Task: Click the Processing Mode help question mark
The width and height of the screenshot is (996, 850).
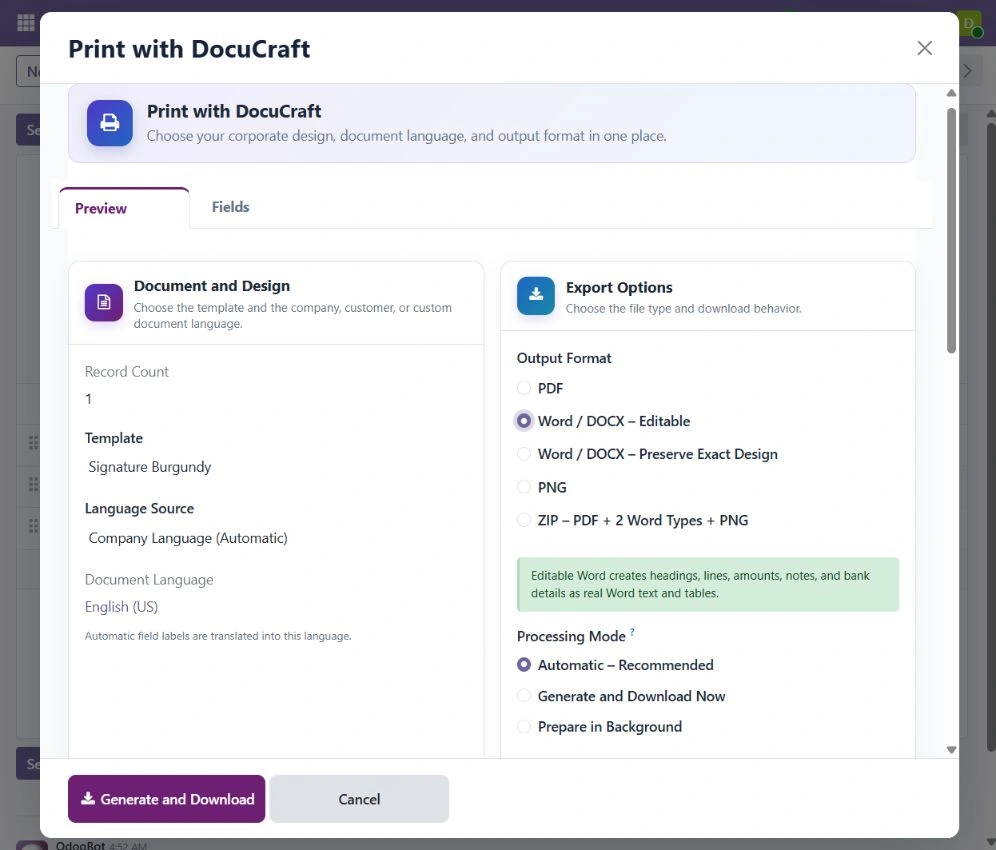Action: tap(632, 631)
